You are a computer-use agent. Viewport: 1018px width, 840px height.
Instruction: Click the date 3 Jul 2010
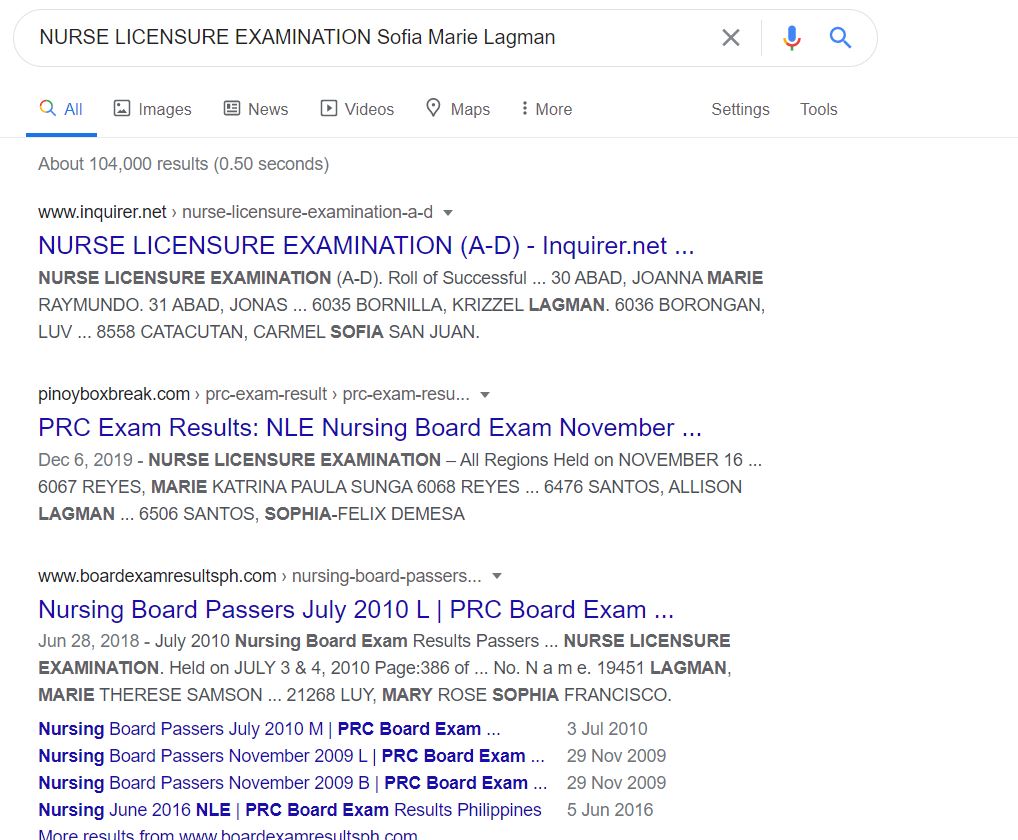tap(607, 729)
